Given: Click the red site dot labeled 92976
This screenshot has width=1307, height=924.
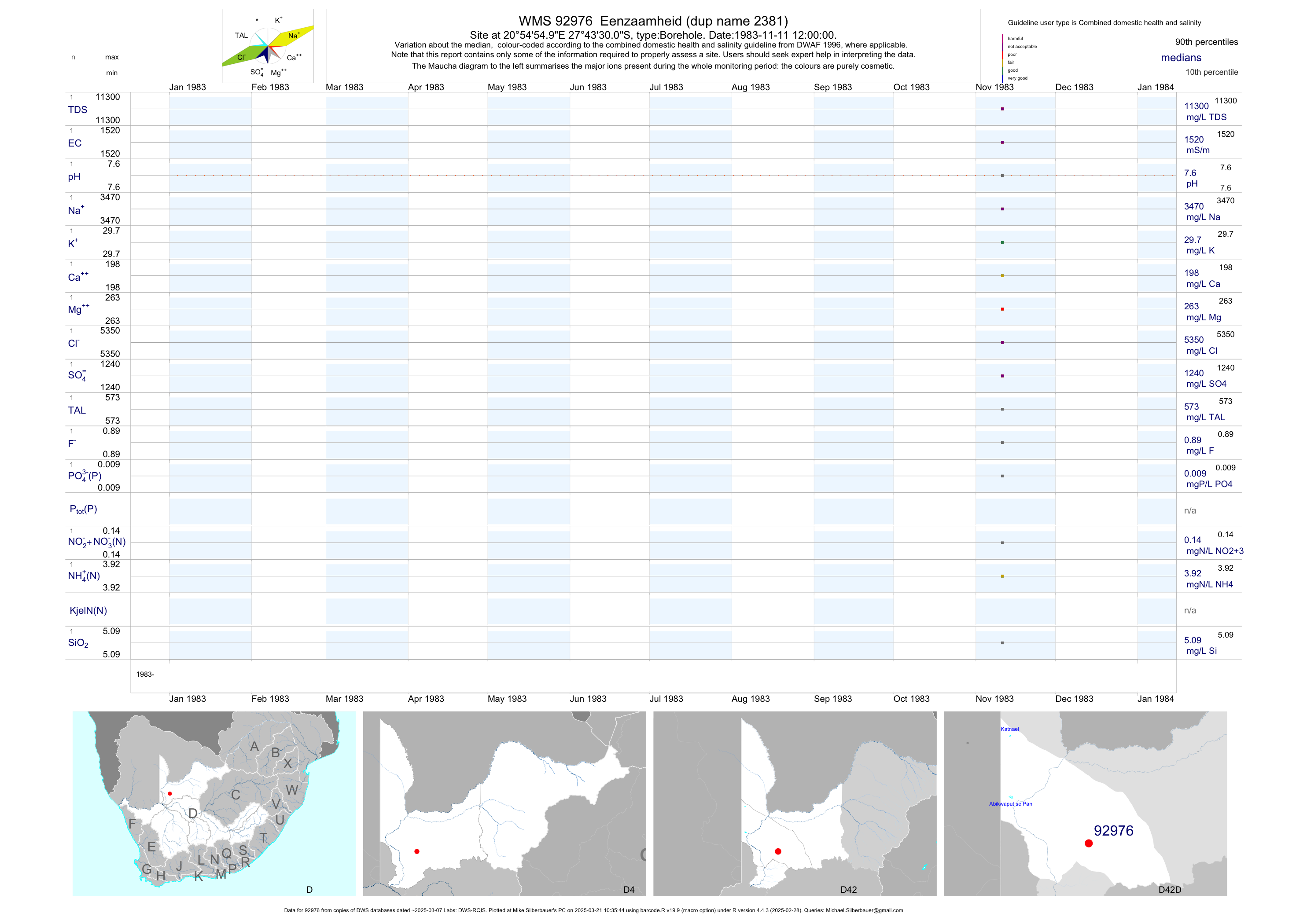Looking at the screenshot, I should click(1088, 843).
